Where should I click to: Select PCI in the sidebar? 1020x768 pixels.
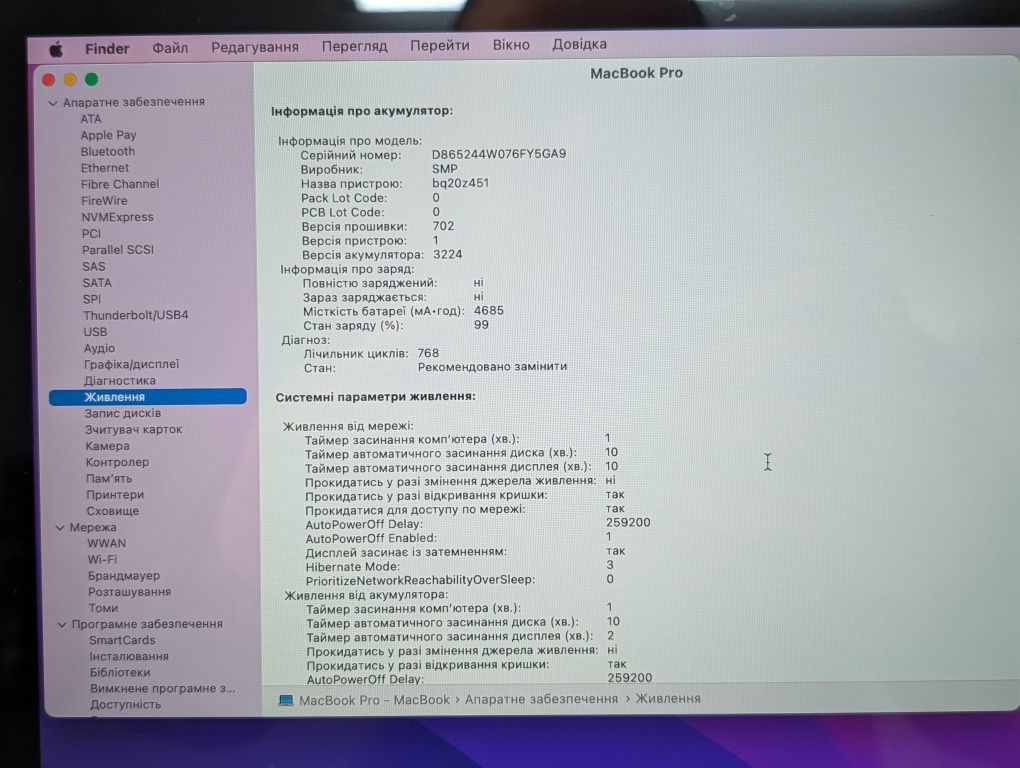tap(91, 233)
